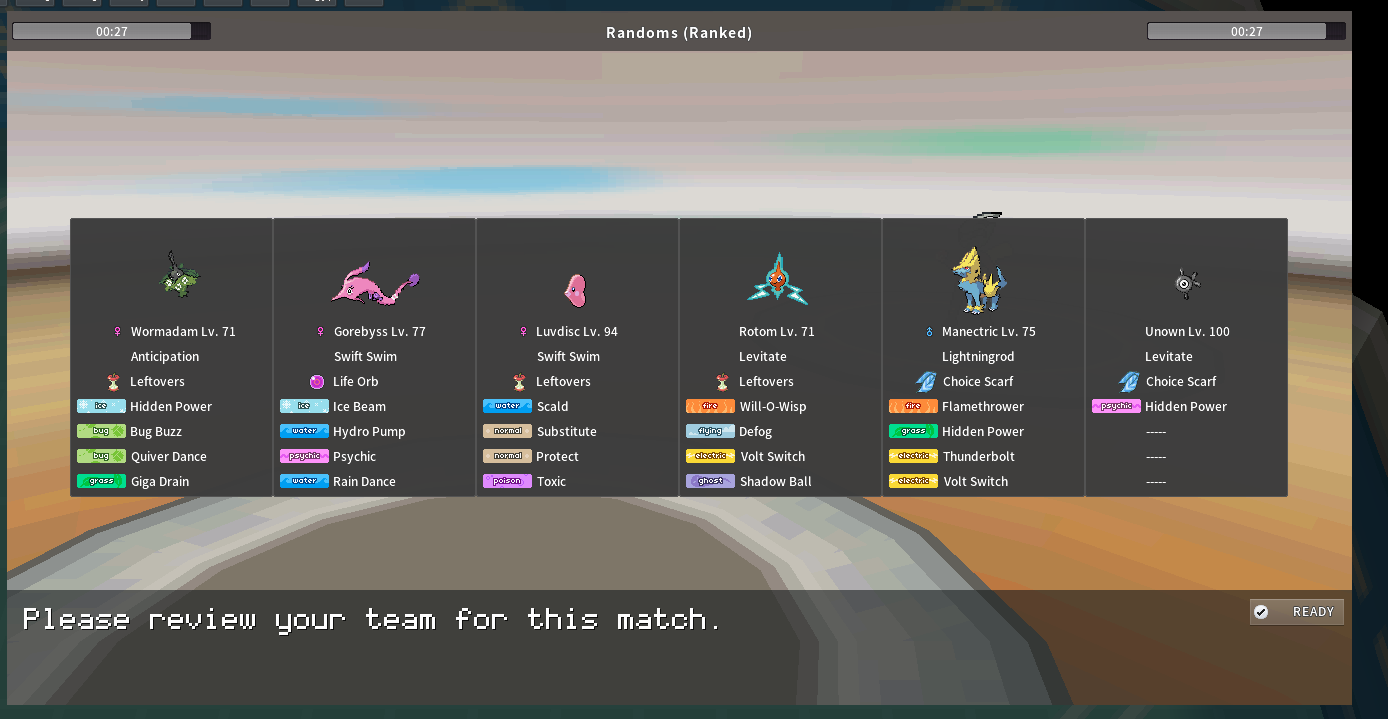Click Unown's Choice Scarf icon
1388x719 pixels.
point(1128,381)
